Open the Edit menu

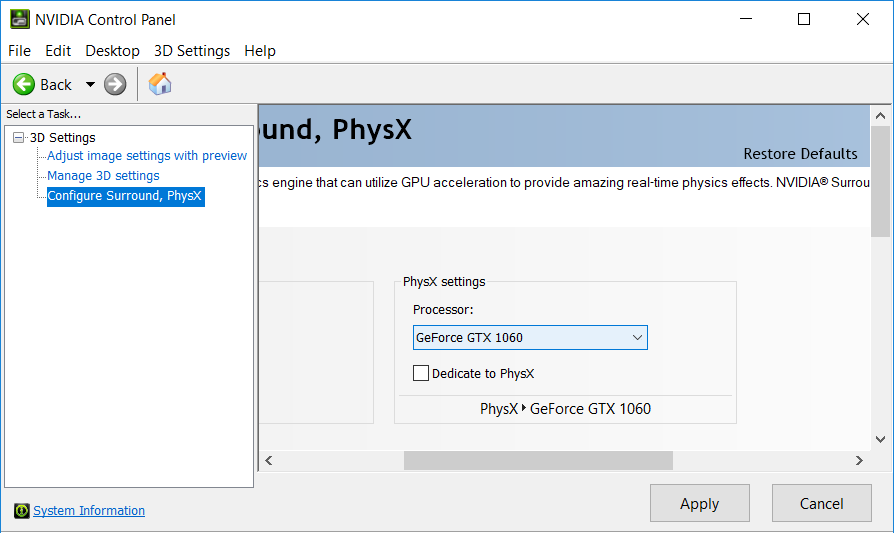[x=58, y=51]
